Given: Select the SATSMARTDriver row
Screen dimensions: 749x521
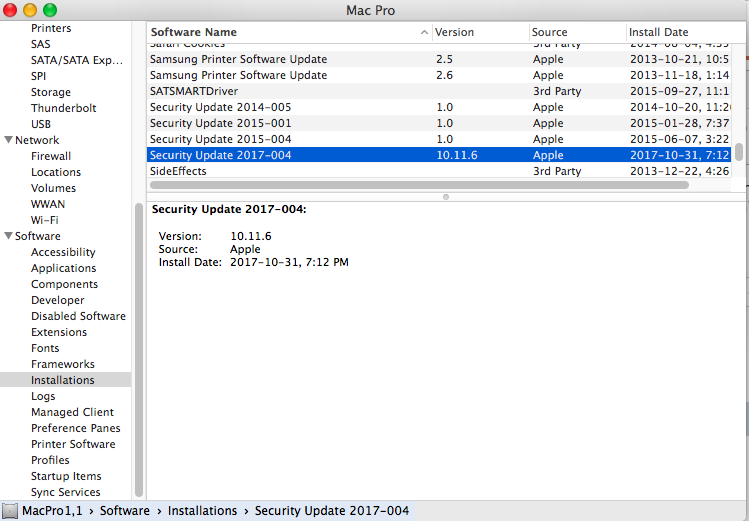Looking at the screenshot, I should point(439,91).
